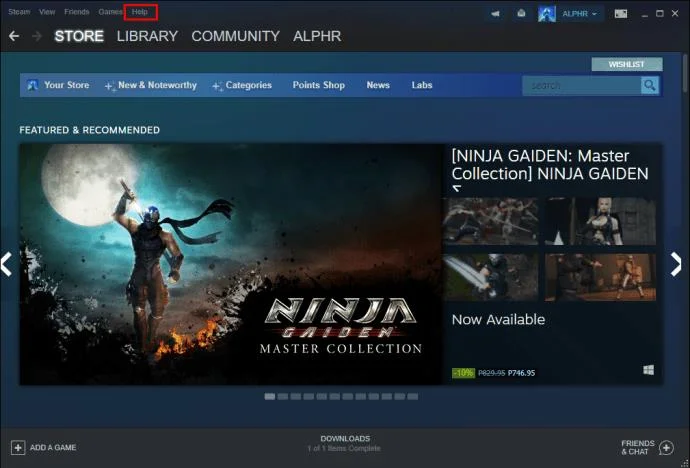The height and width of the screenshot is (468, 690).
Task: Open the WISHLIST button
Action: [x=627, y=64]
